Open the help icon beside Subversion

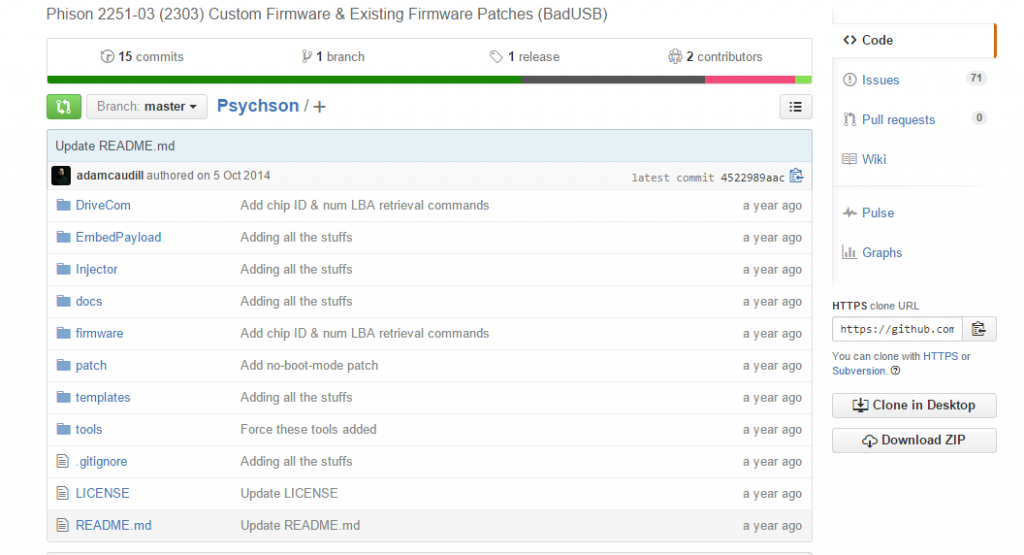895,371
